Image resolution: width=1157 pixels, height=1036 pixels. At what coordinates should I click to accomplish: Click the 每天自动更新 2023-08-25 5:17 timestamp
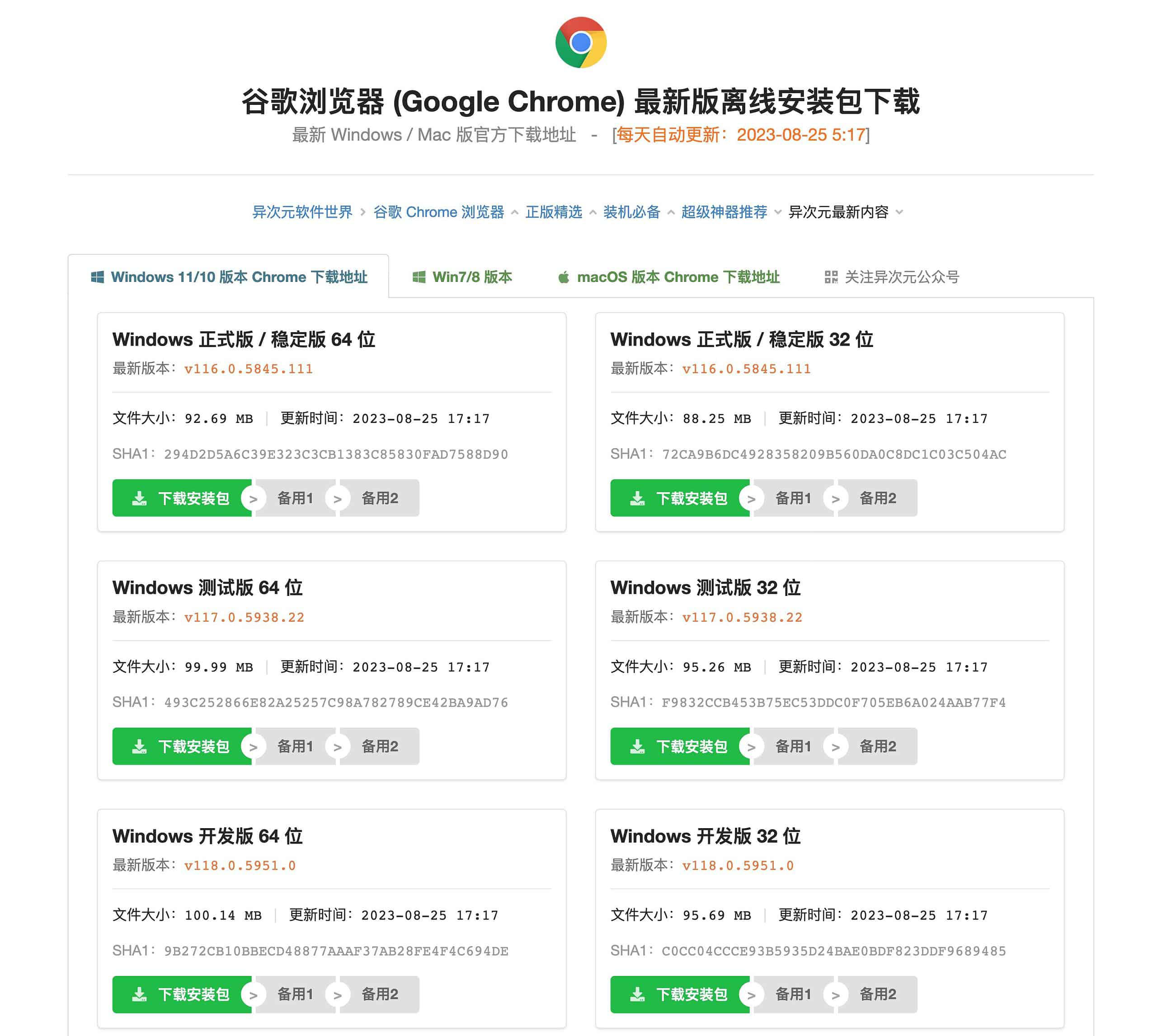click(x=741, y=135)
